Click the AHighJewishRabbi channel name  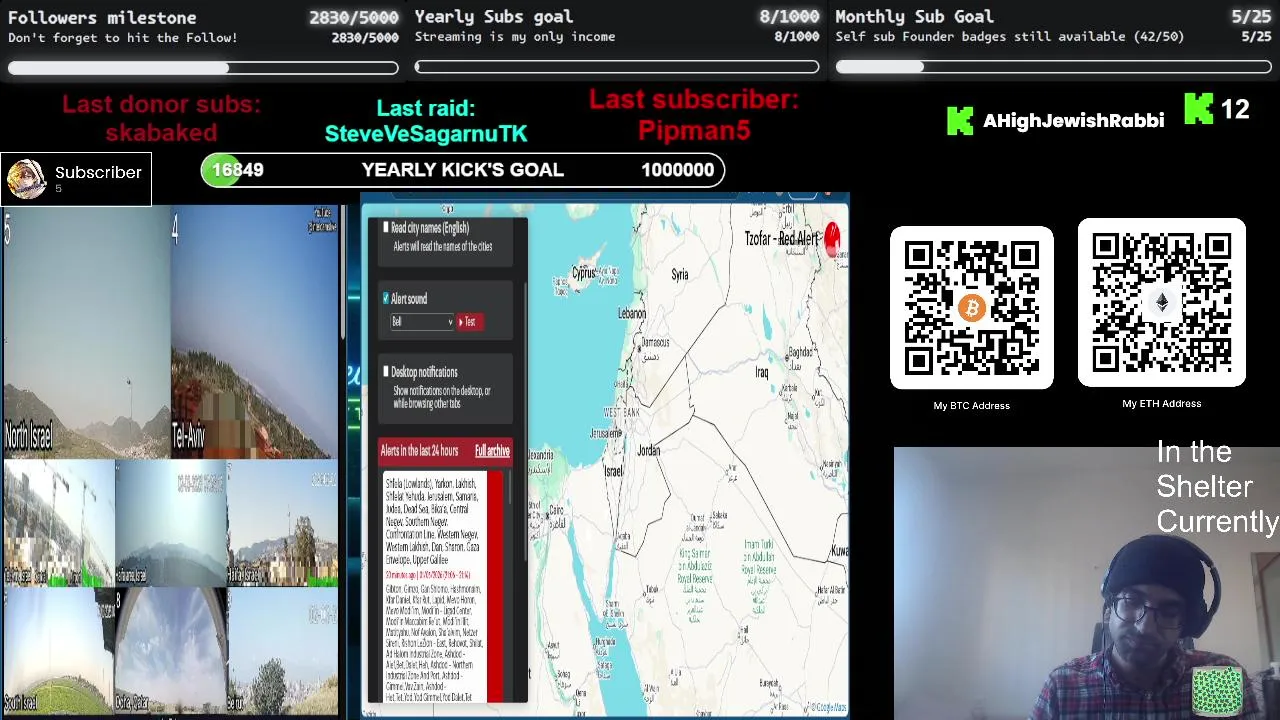tap(1073, 120)
